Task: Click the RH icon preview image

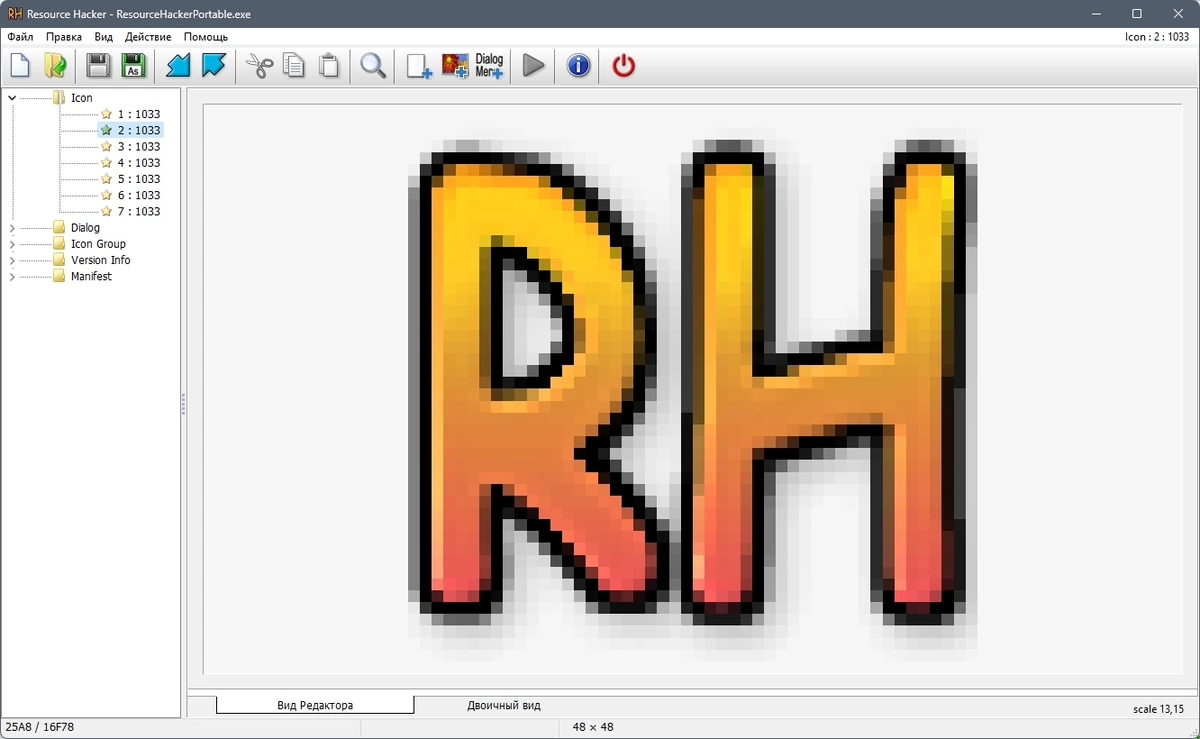Action: click(694, 388)
